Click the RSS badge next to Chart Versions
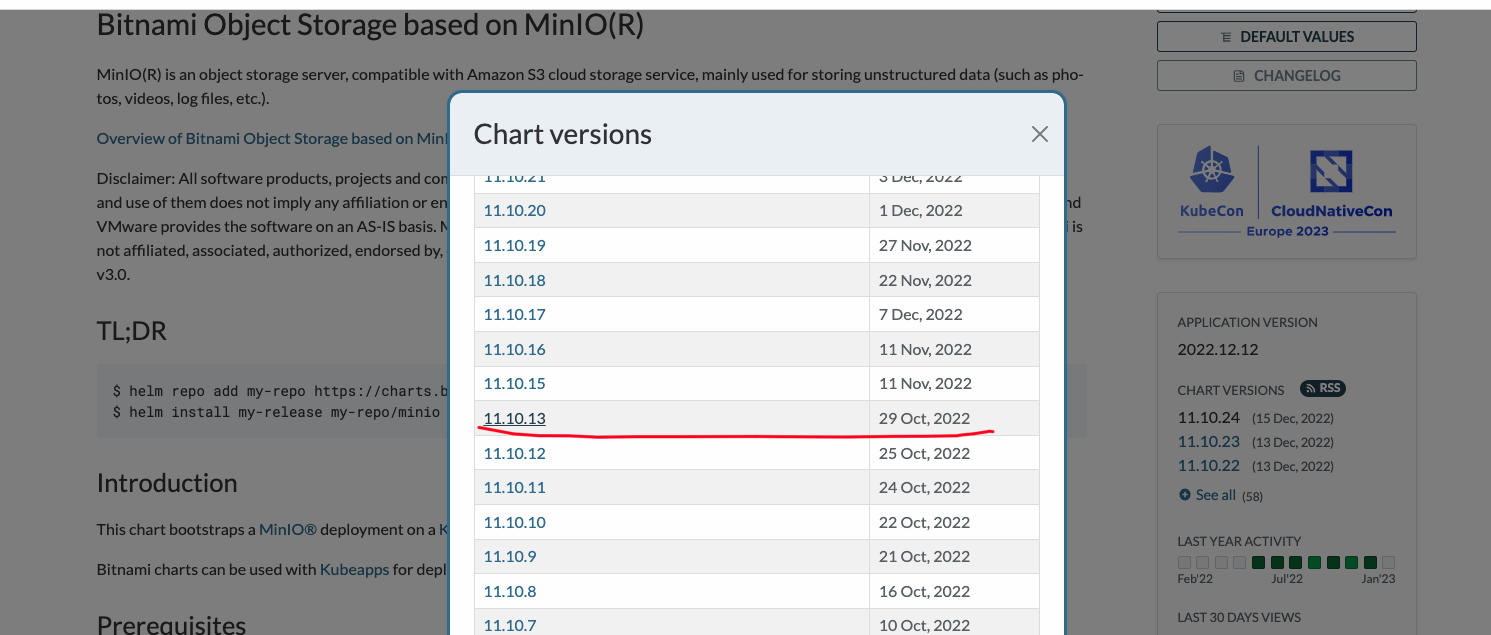 tap(1322, 389)
